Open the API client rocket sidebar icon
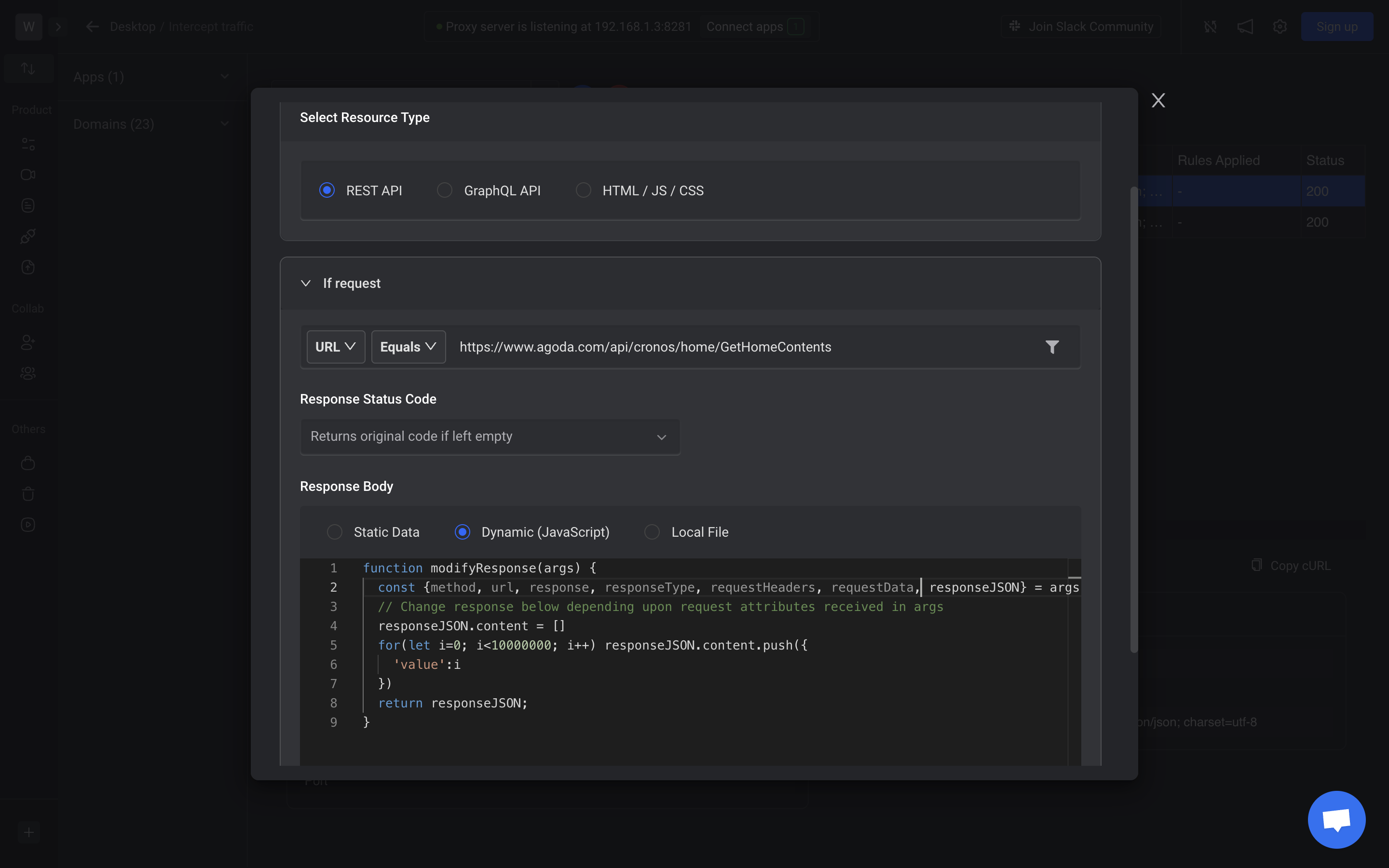Image resolution: width=1389 pixels, height=868 pixels. (28, 236)
